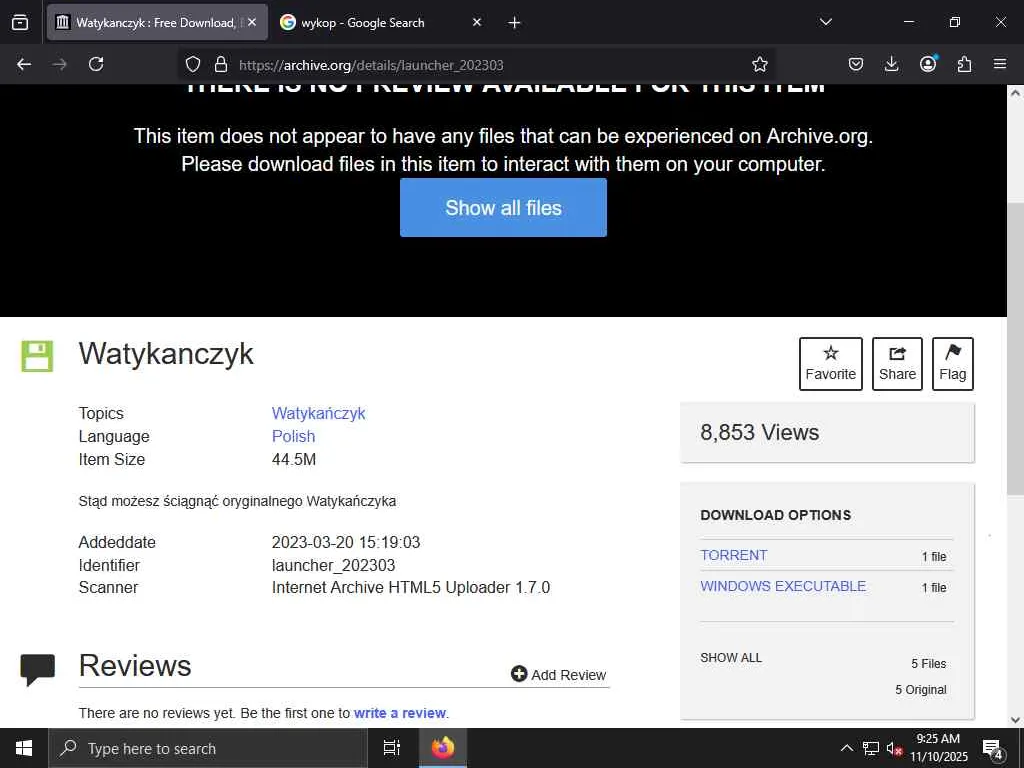Download the TORRENT option
This screenshot has height=768, width=1024.
click(x=733, y=555)
